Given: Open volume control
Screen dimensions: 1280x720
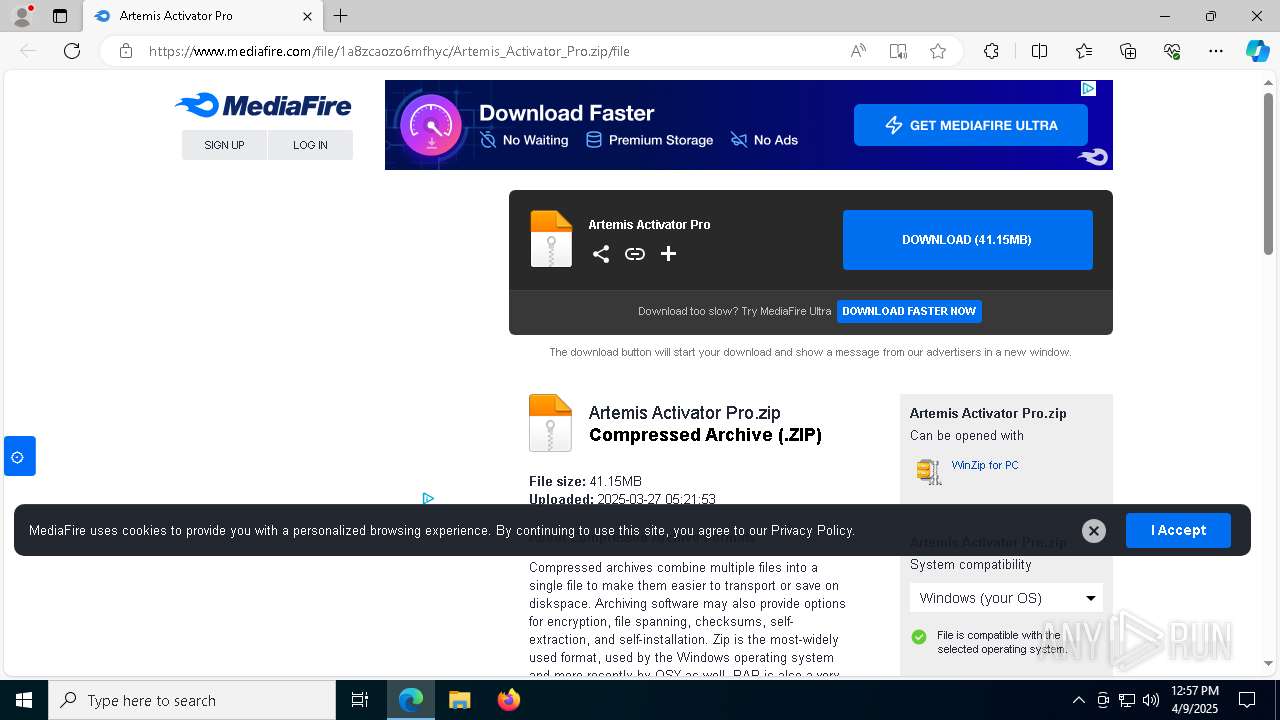Looking at the screenshot, I should 1151,700.
